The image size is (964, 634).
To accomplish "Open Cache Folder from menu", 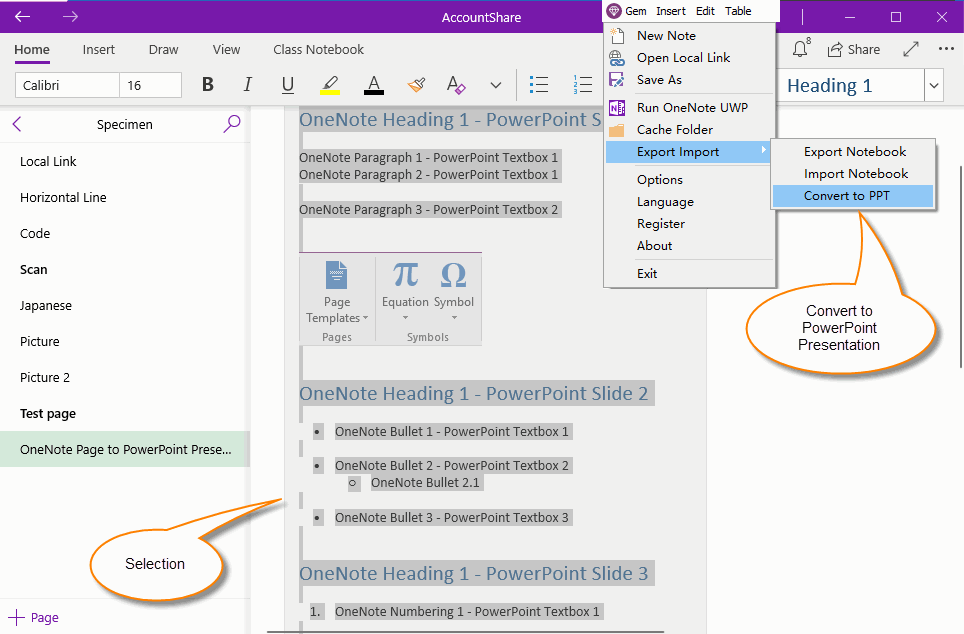I will click(689, 130).
